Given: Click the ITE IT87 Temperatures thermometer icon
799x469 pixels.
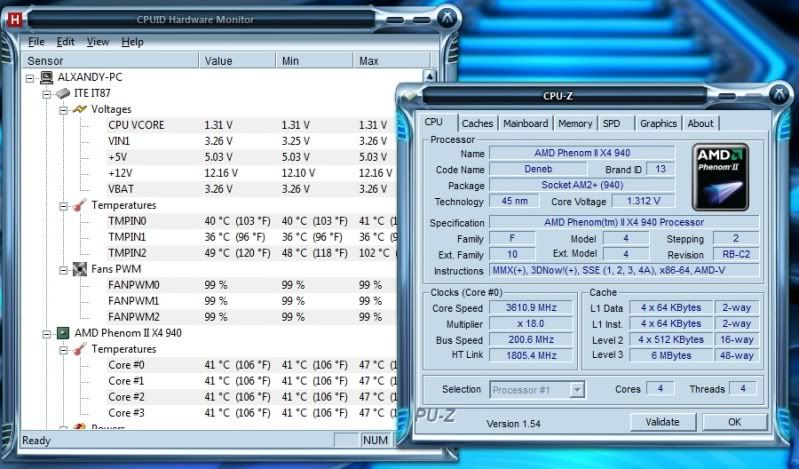Looking at the screenshot, I should (79, 205).
